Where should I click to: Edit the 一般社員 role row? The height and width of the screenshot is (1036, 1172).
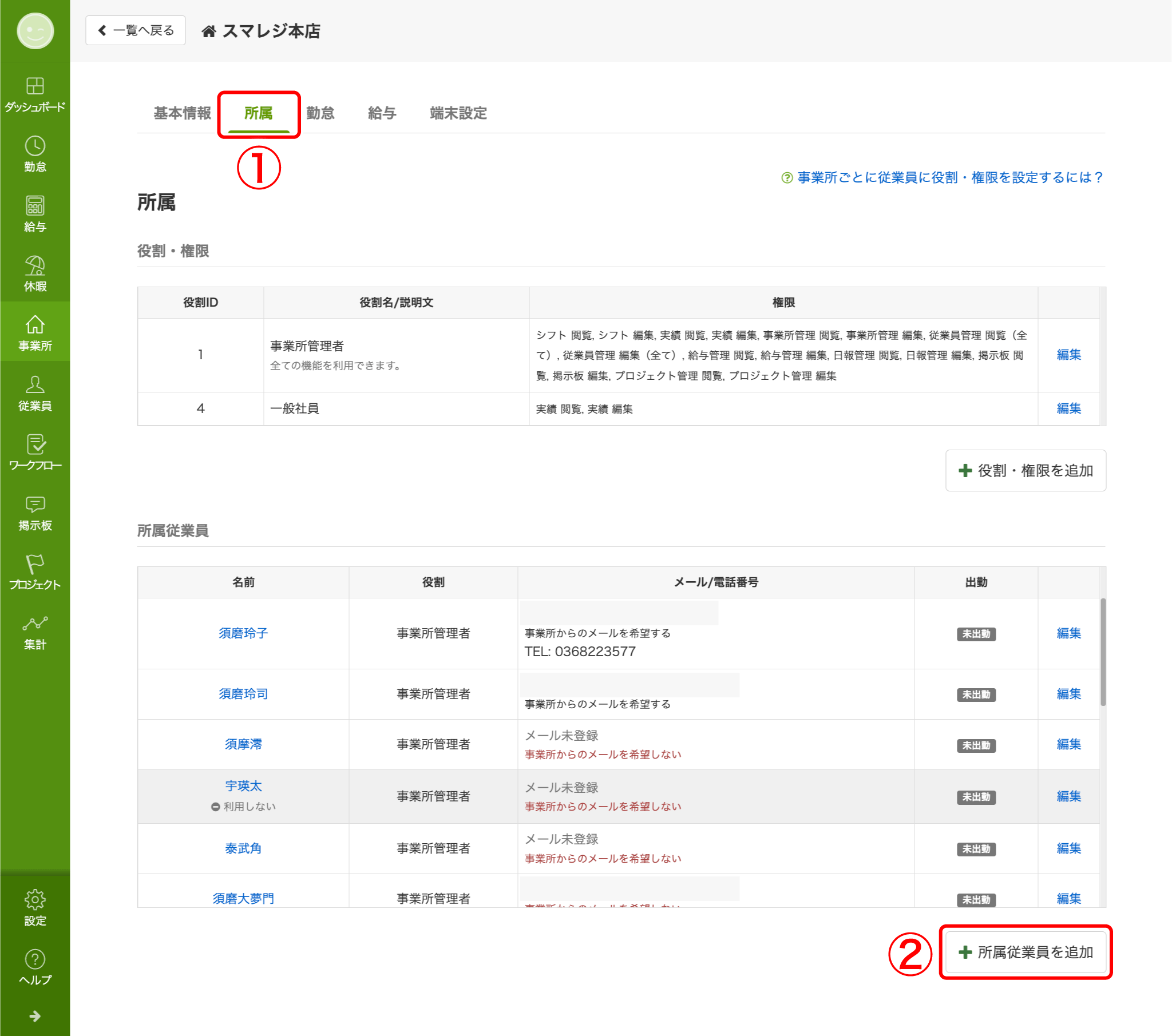point(1068,408)
